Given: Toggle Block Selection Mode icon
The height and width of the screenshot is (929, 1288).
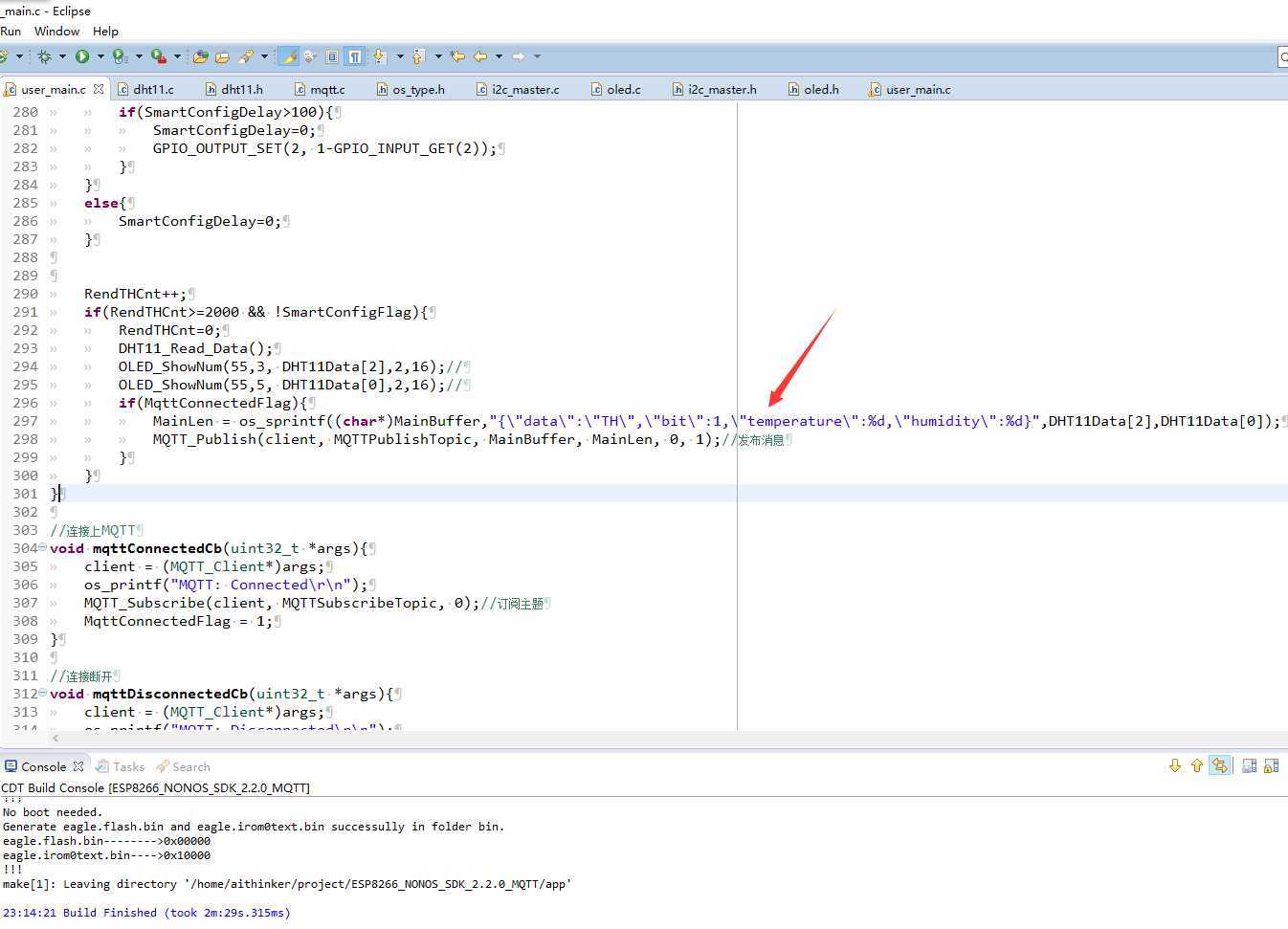Looking at the screenshot, I should pos(332,56).
